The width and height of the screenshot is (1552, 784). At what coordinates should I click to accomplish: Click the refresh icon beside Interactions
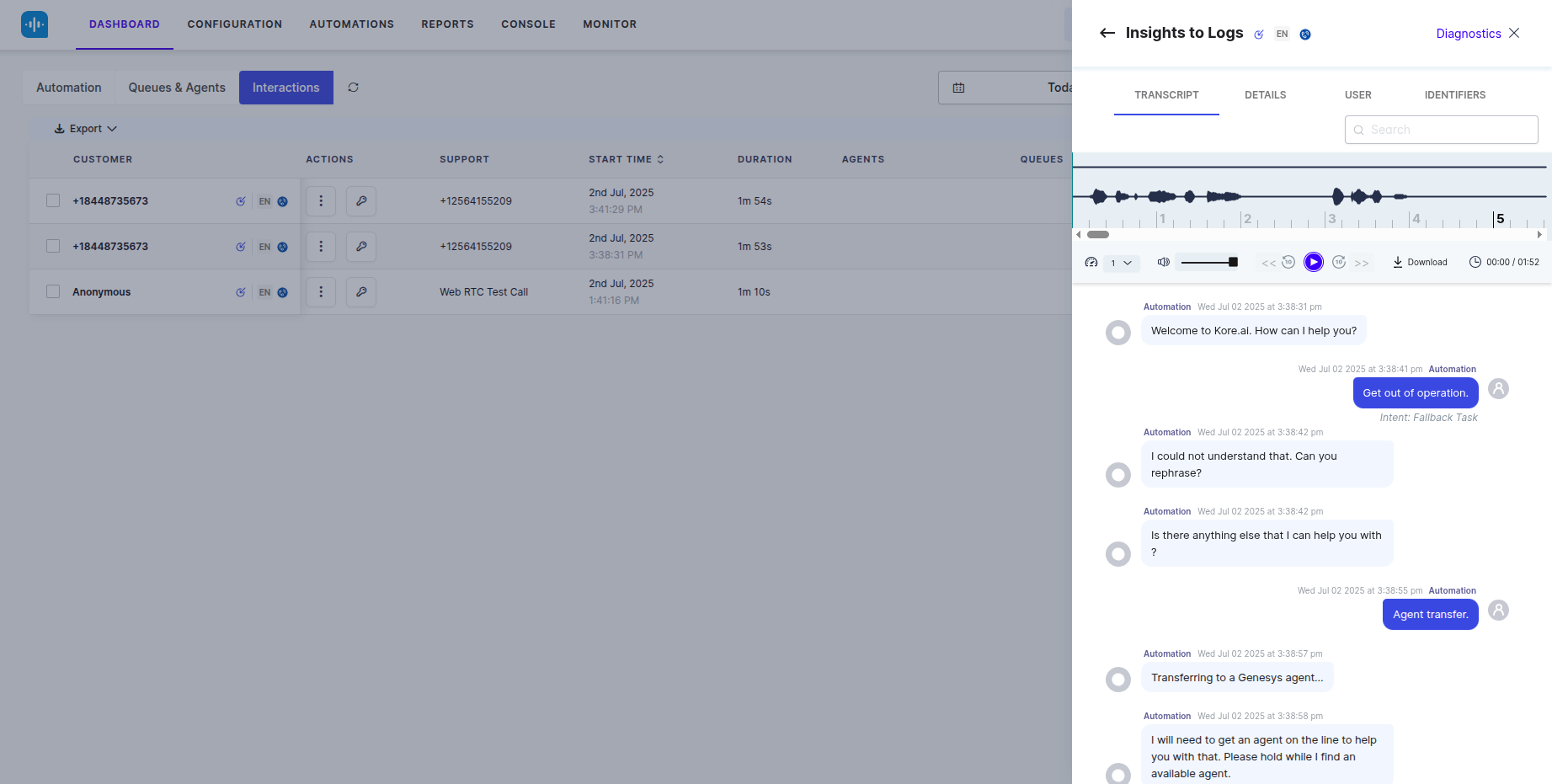coord(354,88)
